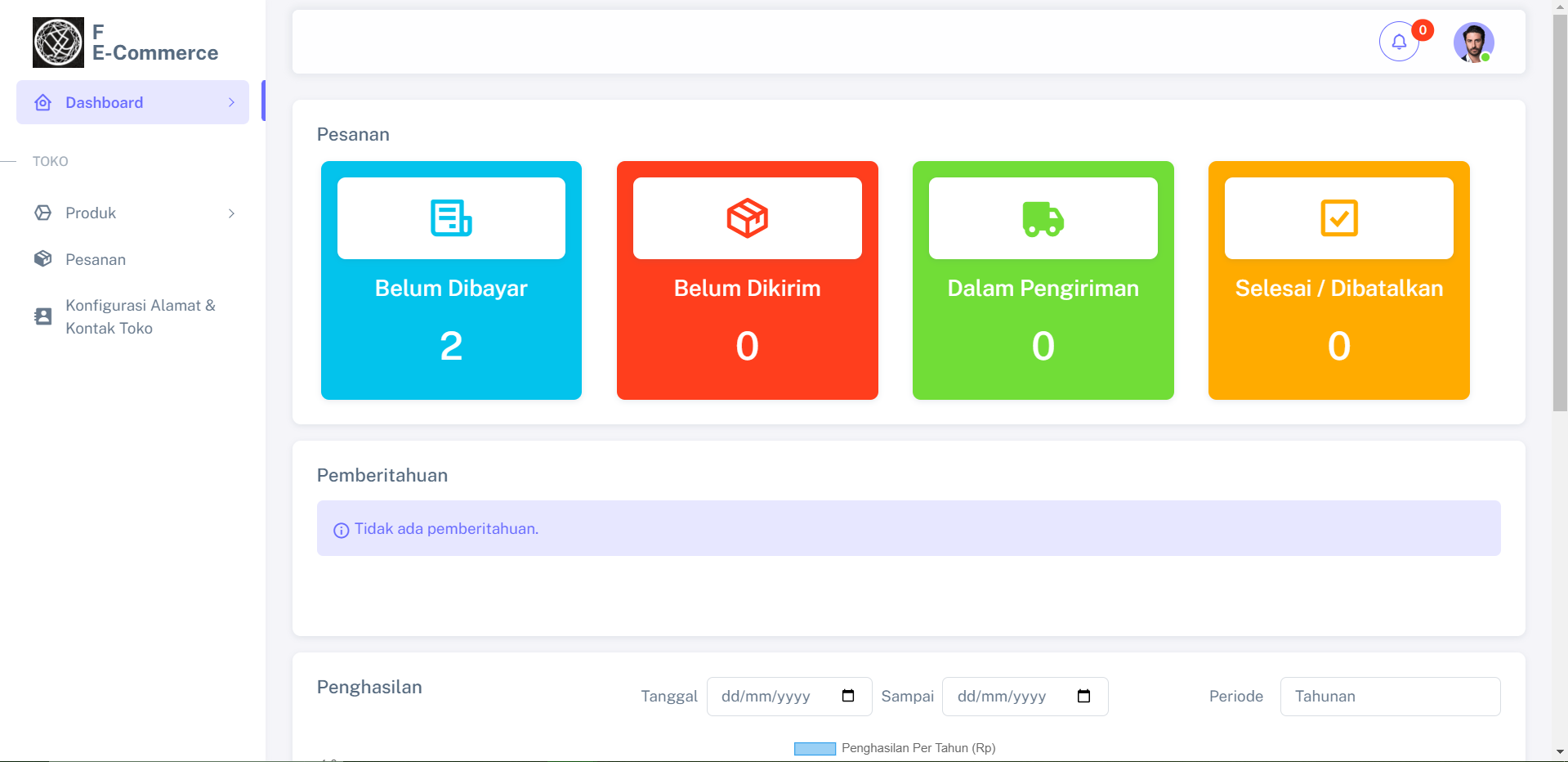Click the scroll down arrow on page scrollbar

[x=1560, y=751]
